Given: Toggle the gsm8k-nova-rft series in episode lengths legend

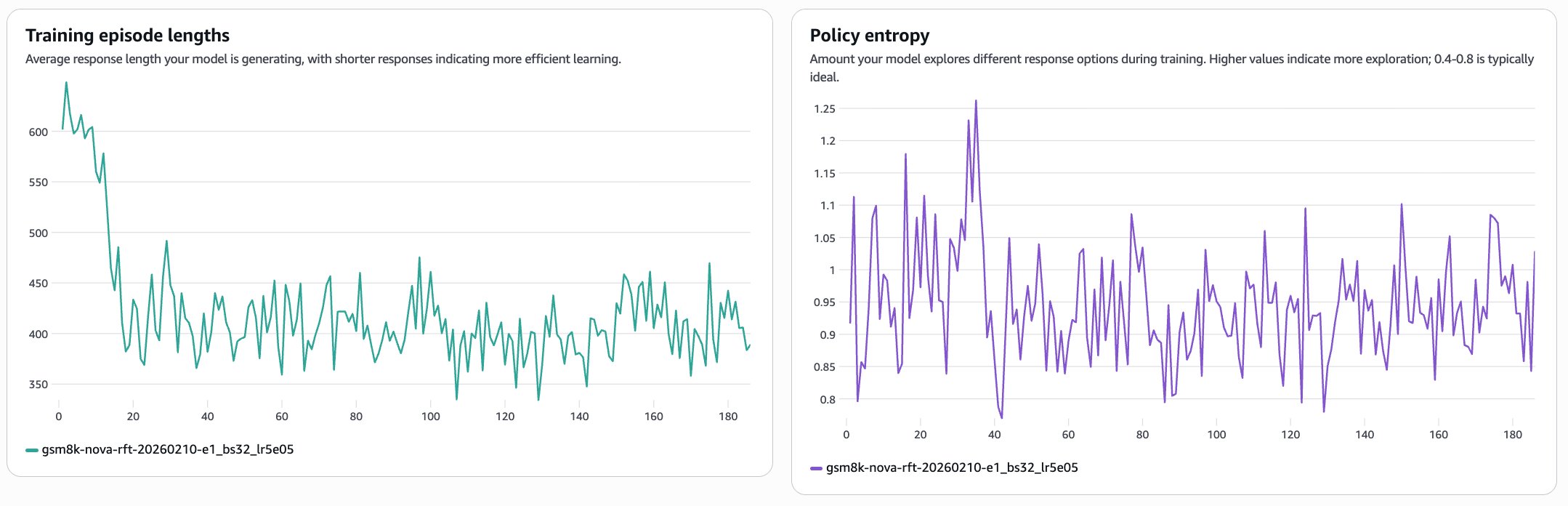Looking at the screenshot, I should coord(167,449).
